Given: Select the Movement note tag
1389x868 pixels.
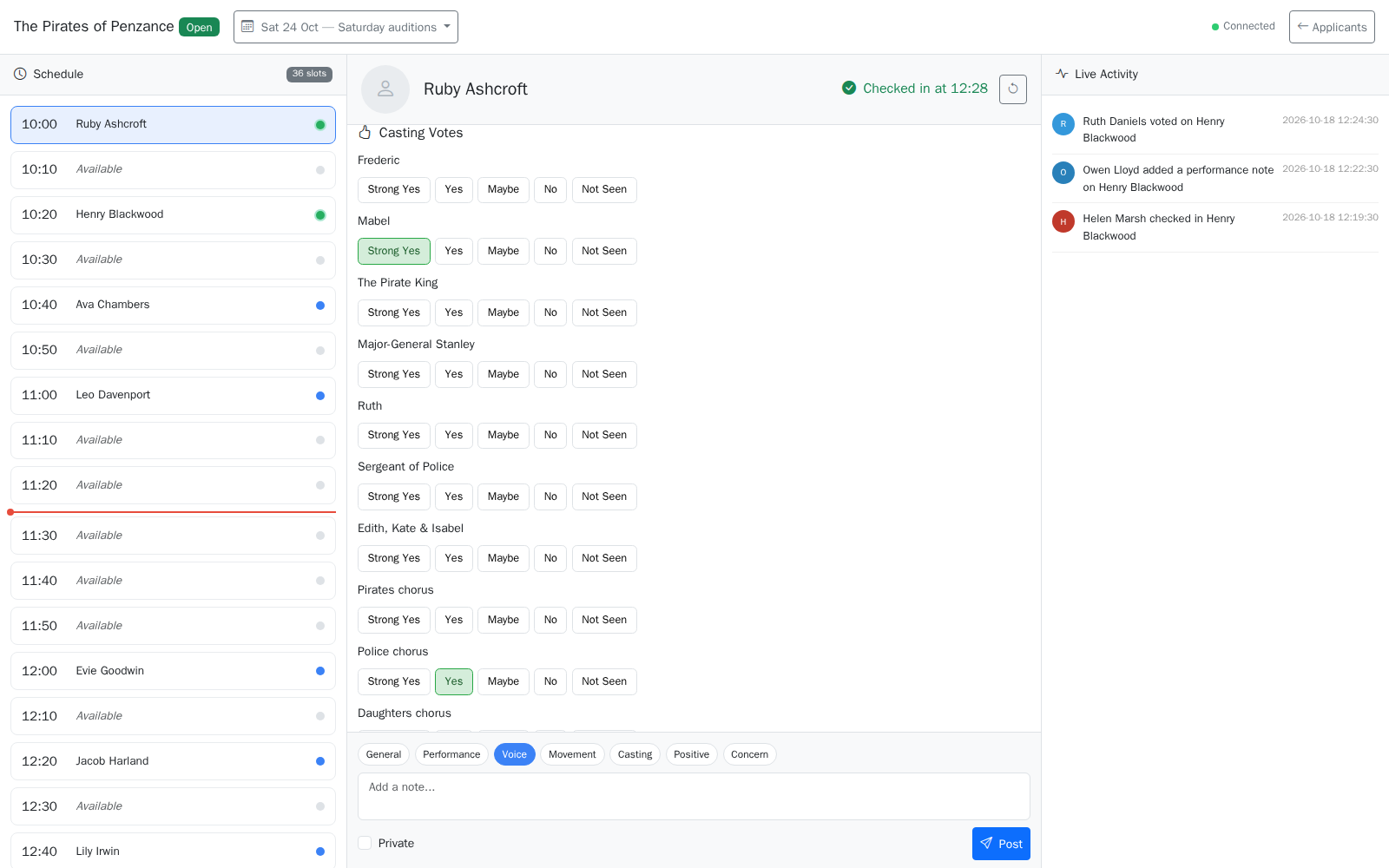Looking at the screenshot, I should tap(572, 754).
